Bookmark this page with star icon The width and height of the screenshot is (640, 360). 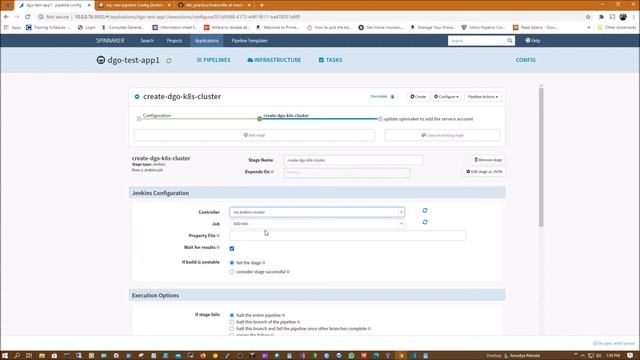click(x=588, y=17)
